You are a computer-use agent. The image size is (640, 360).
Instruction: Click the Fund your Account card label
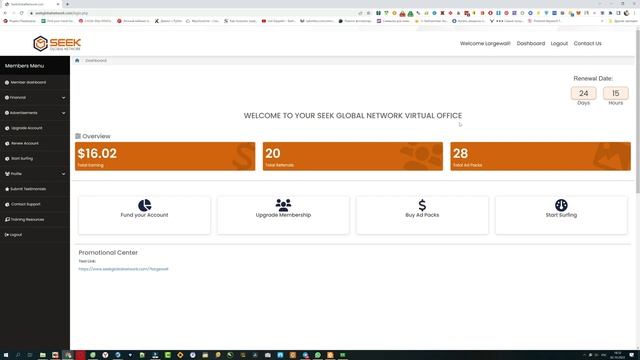click(x=144, y=215)
